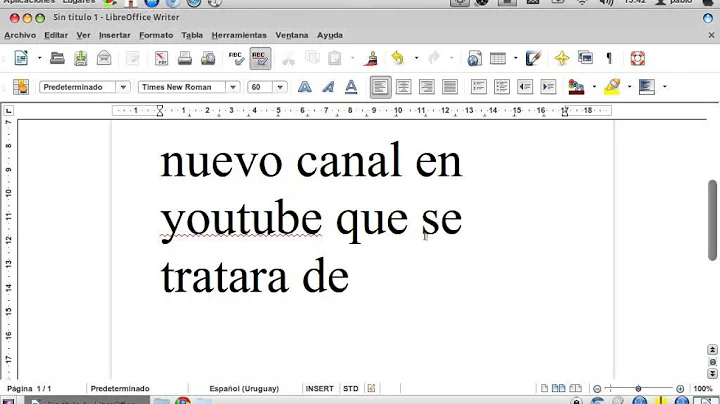
Task: Open the font size 60 dropdown
Action: (x=280, y=87)
